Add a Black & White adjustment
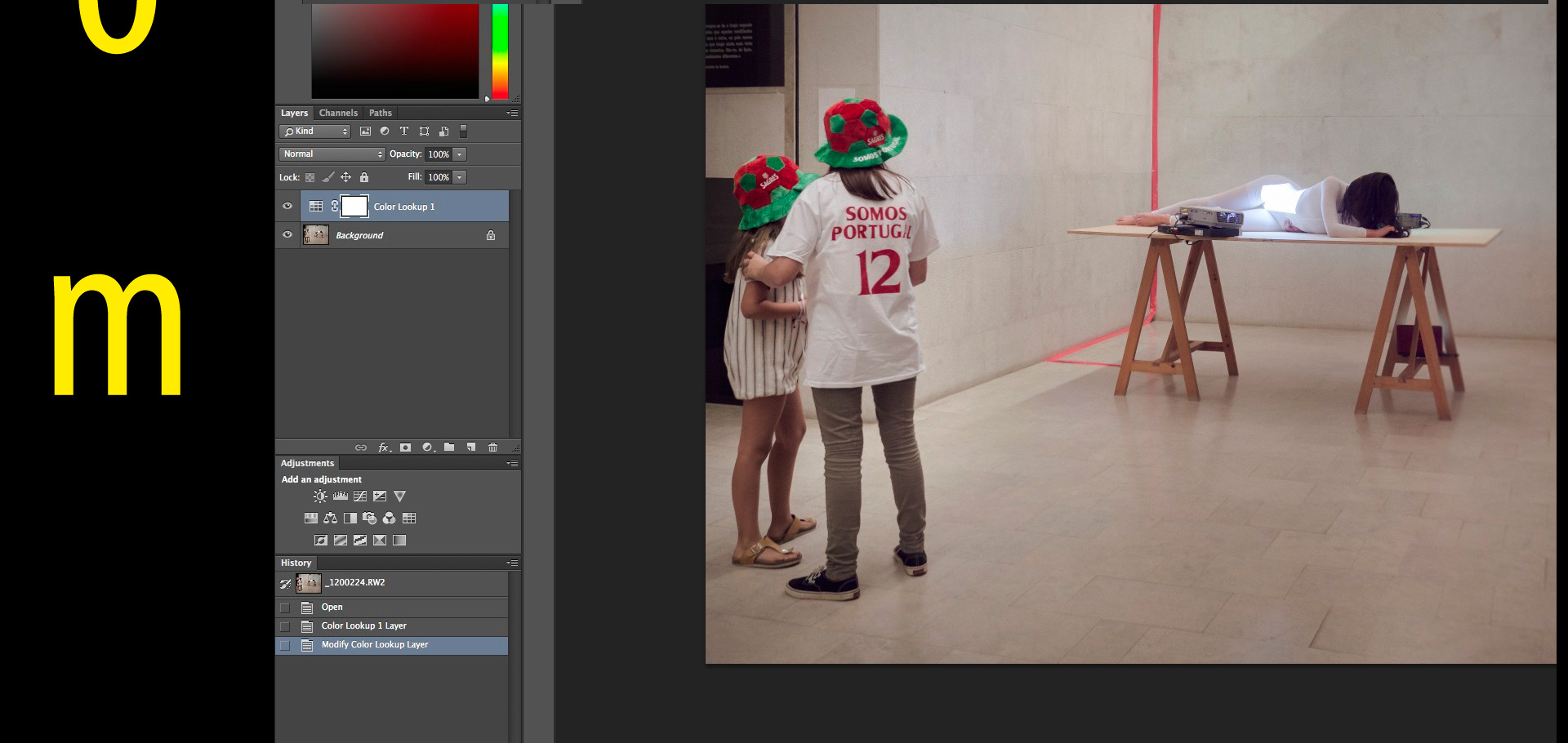This screenshot has width=1568, height=743. [350, 518]
